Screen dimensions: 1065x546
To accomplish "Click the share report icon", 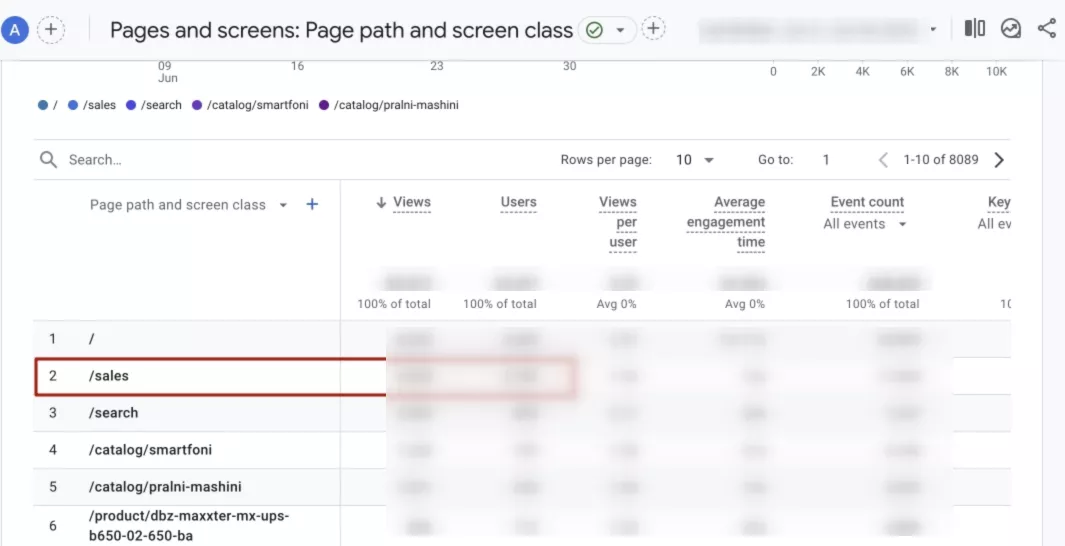I will pos(1047,29).
